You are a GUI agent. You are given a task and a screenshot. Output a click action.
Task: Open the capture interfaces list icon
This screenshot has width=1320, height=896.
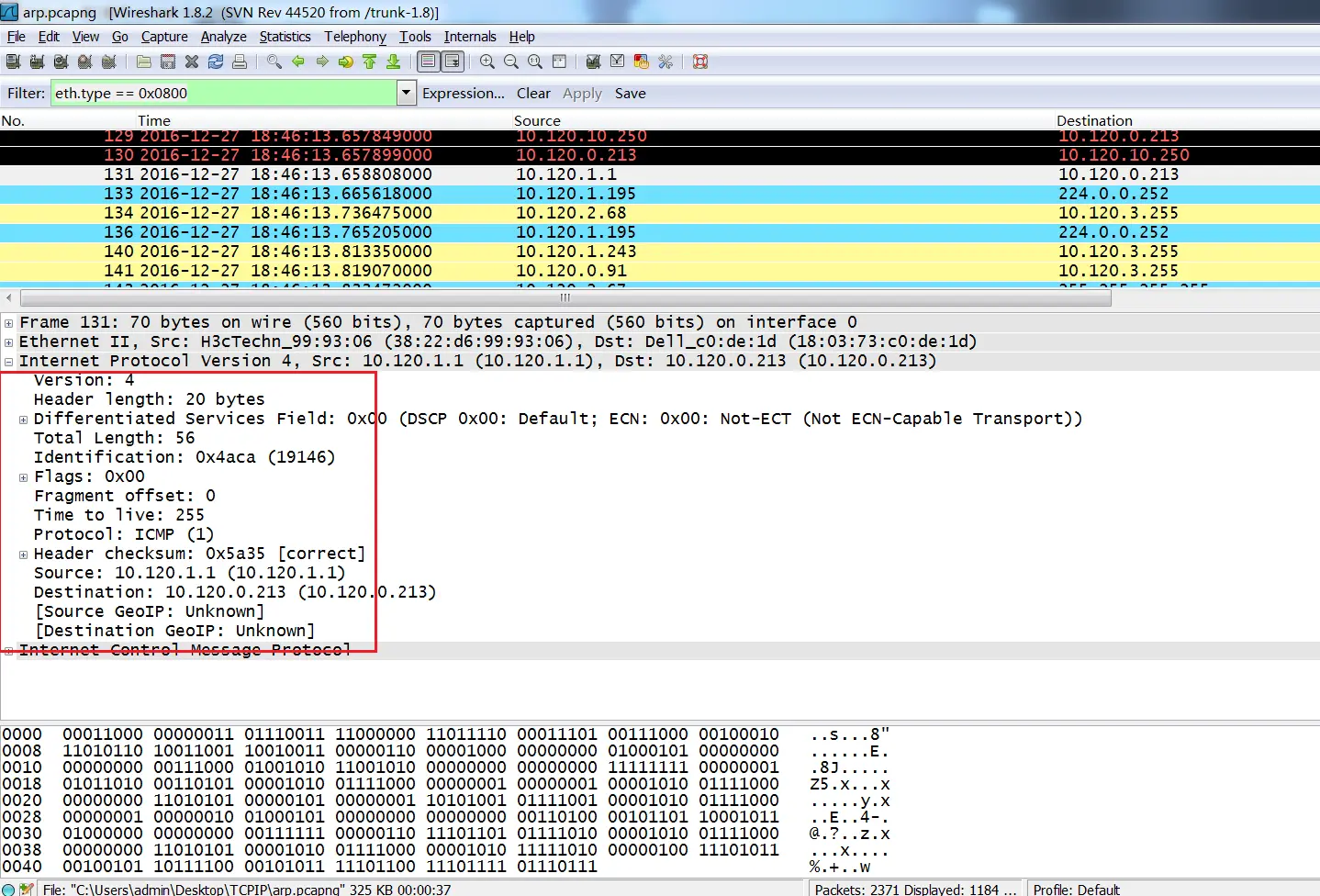coord(13,62)
